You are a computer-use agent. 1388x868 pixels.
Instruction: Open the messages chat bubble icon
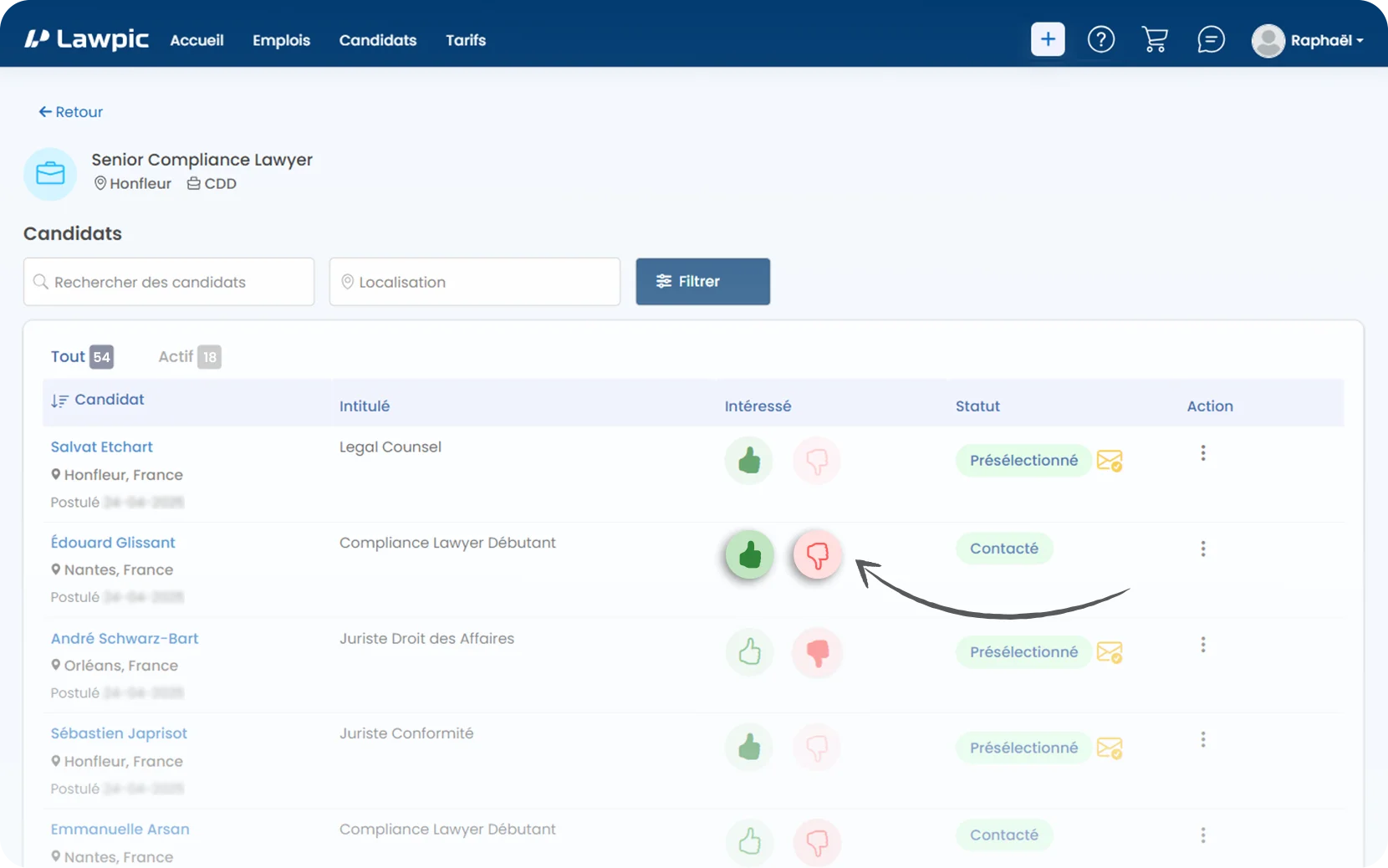click(x=1211, y=39)
